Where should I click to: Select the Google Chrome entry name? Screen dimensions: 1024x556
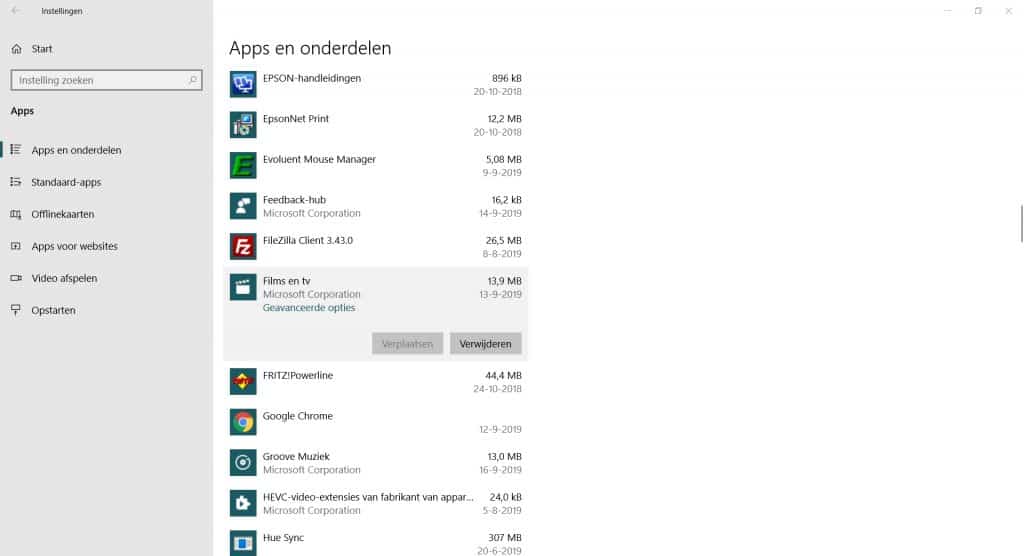pyautogui.click(x=298, y=416)
